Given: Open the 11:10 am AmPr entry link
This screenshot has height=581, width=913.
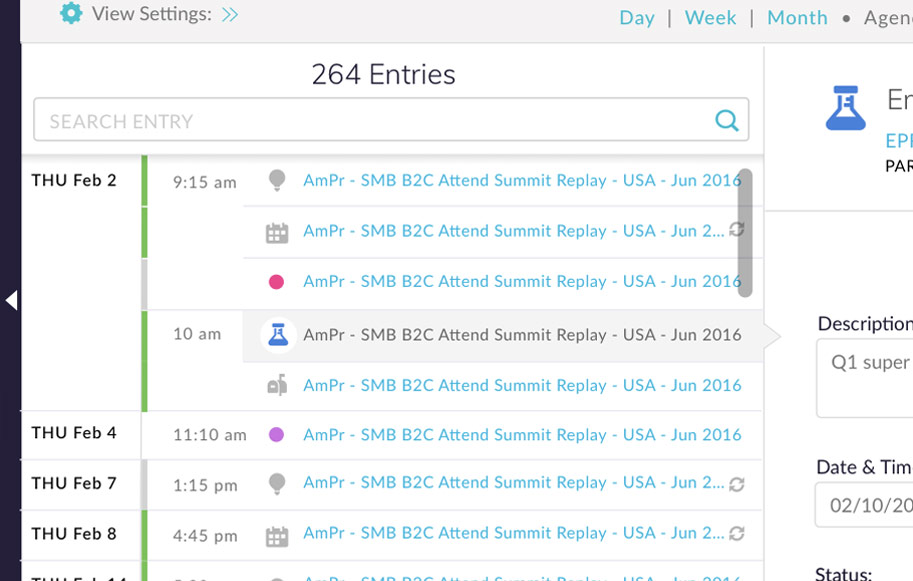Looking at the screenshot, I should click(522, 435).
